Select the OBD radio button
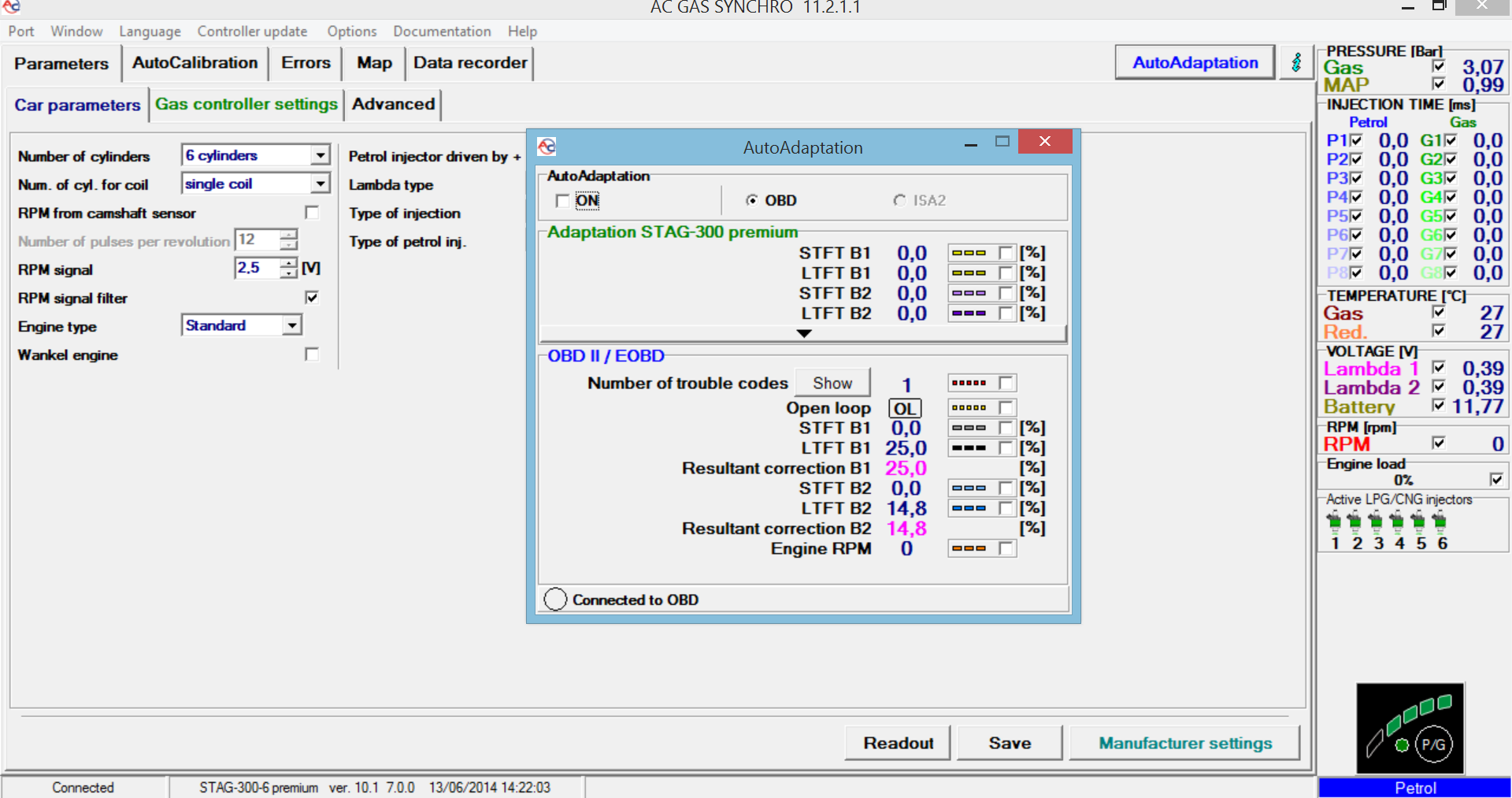1512x798 pixels. coord(752,200)
